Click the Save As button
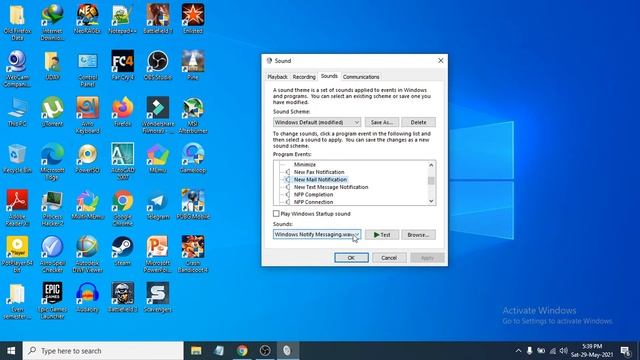This screenshot has height=360, width=640. pyautogui.click(x=382, y=122)
